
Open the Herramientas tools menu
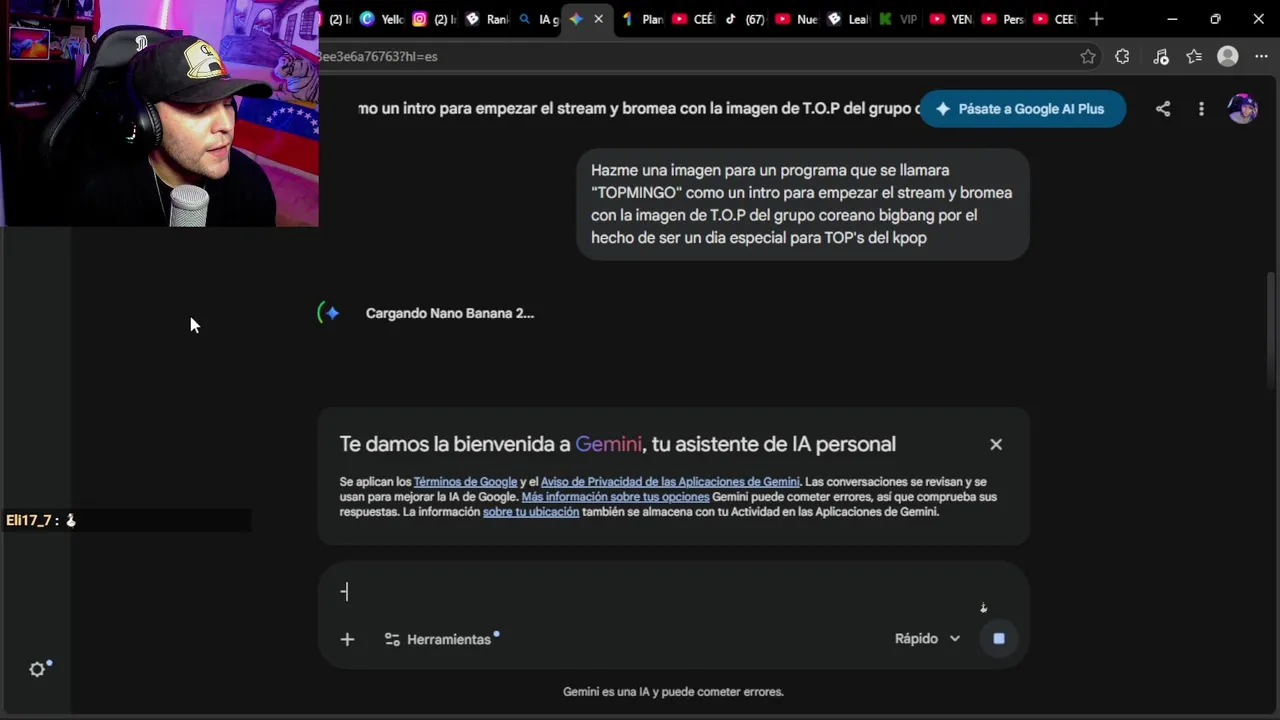tap(440, 639)
